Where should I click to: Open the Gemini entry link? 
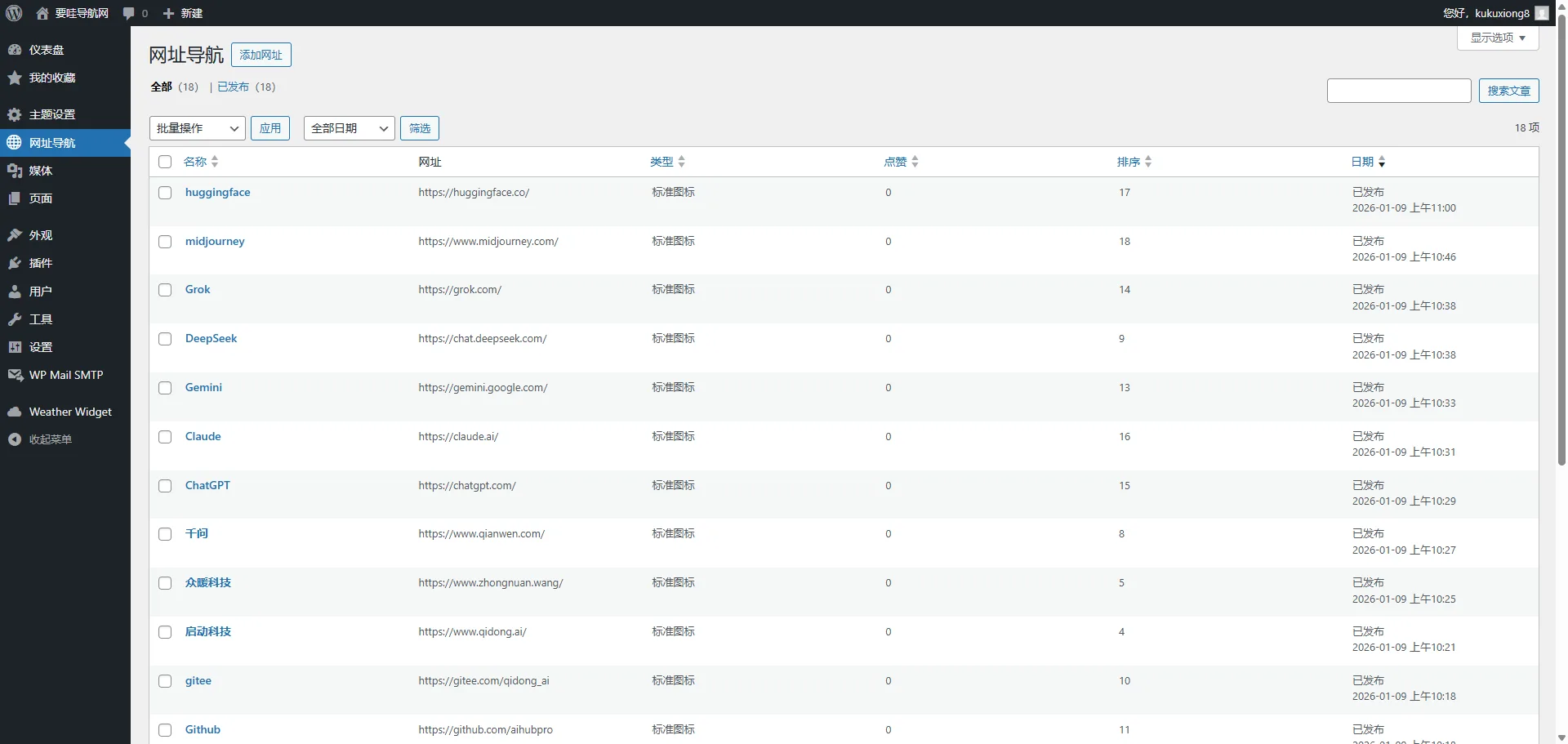(203, 387)
